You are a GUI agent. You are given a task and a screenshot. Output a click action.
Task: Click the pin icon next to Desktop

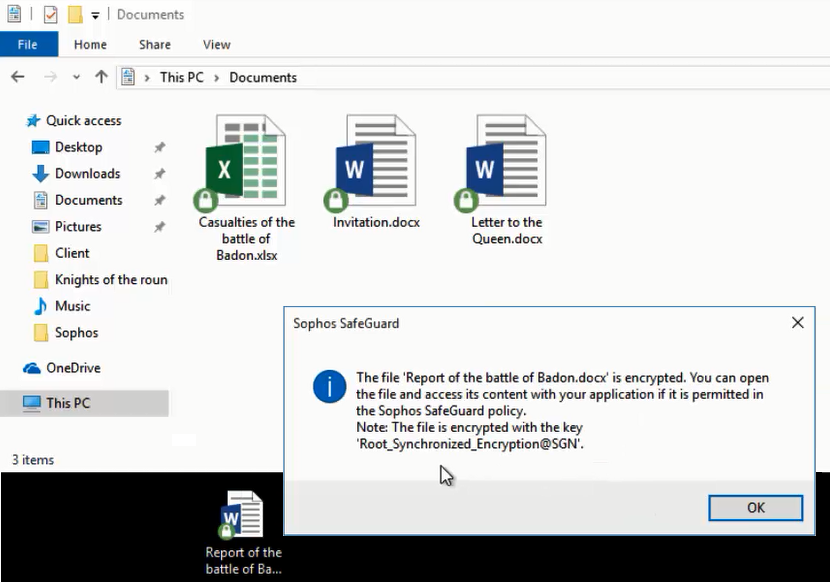pos(159,147)
